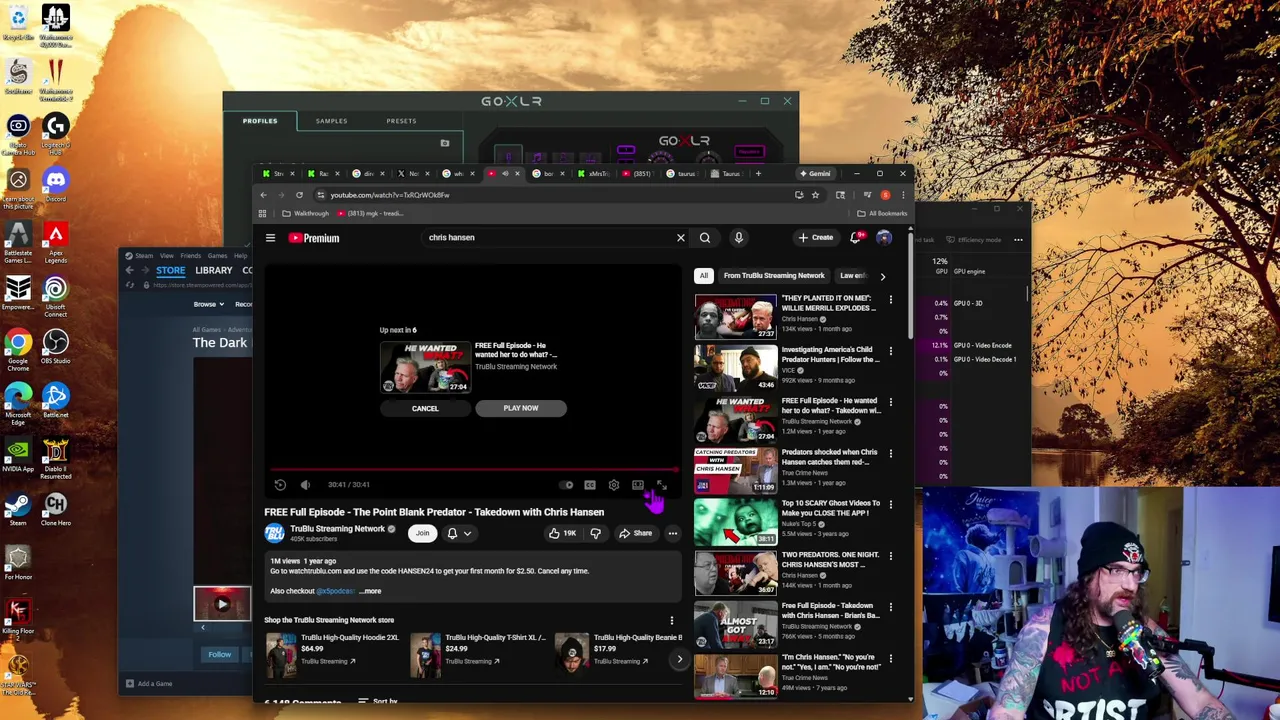Click the Chrome address bar URL
This screenshot has width=1280, height=720.
tap(390, 195)
